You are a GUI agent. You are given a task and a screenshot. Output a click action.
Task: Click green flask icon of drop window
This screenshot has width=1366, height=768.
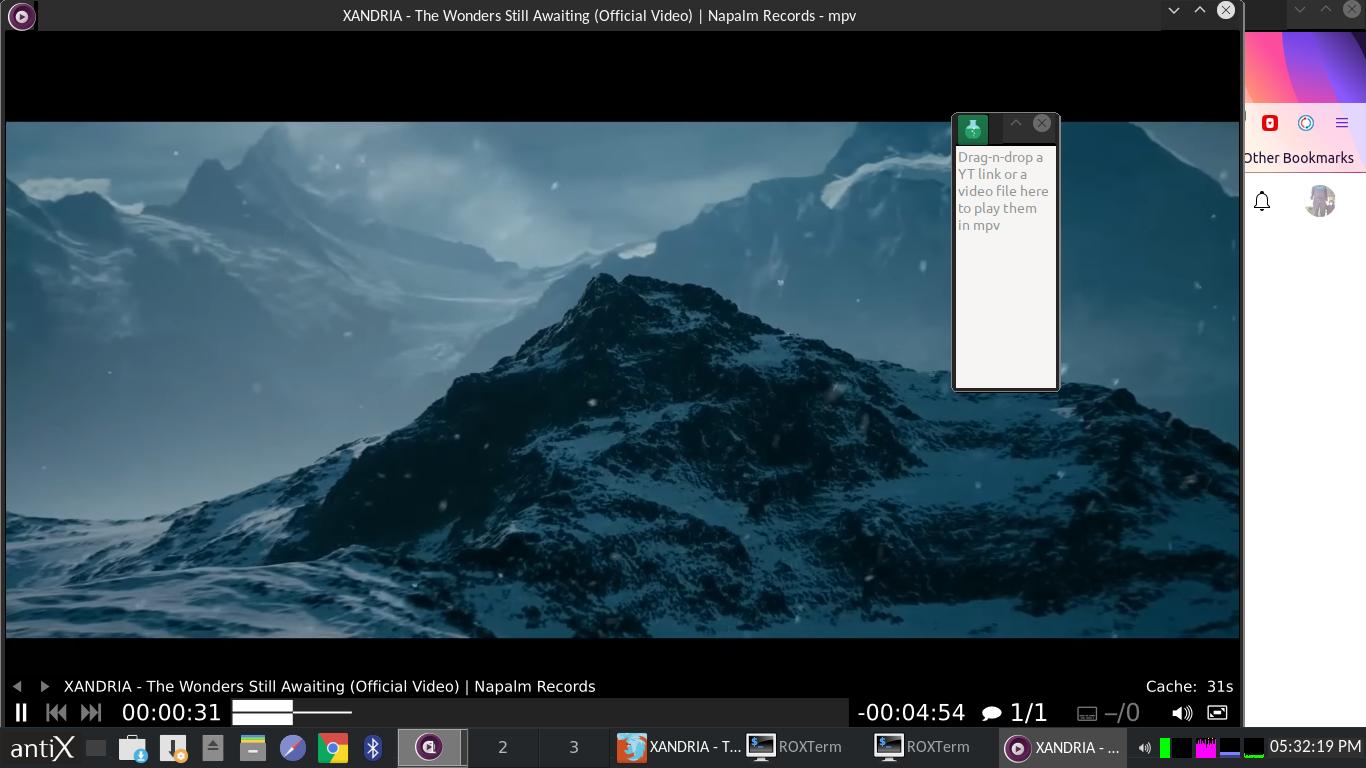pos(973,129)
